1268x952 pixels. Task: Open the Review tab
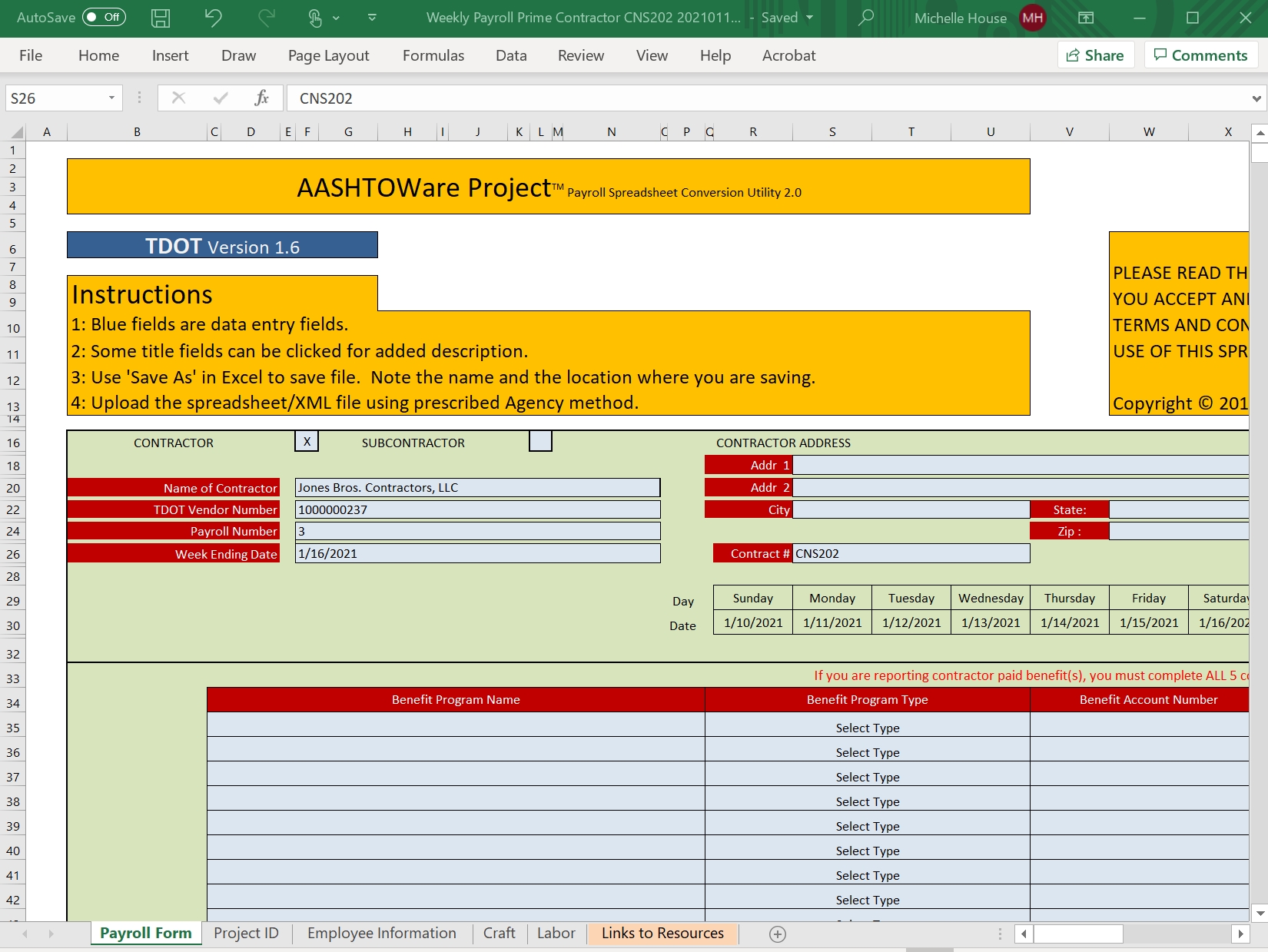coord(581,55)
